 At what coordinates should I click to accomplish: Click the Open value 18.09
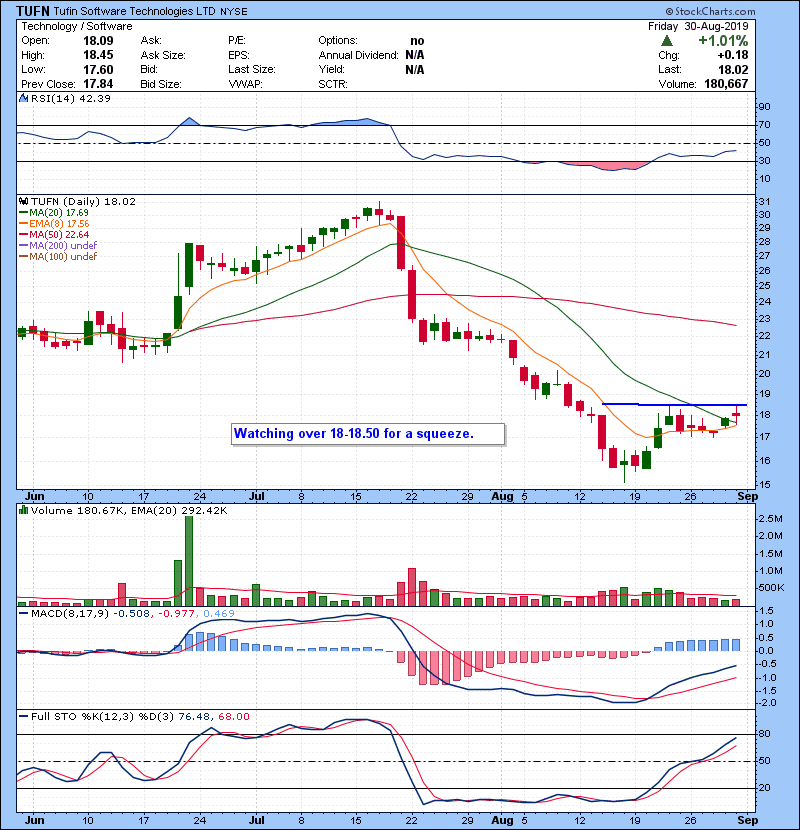click(x=98, y=41)
